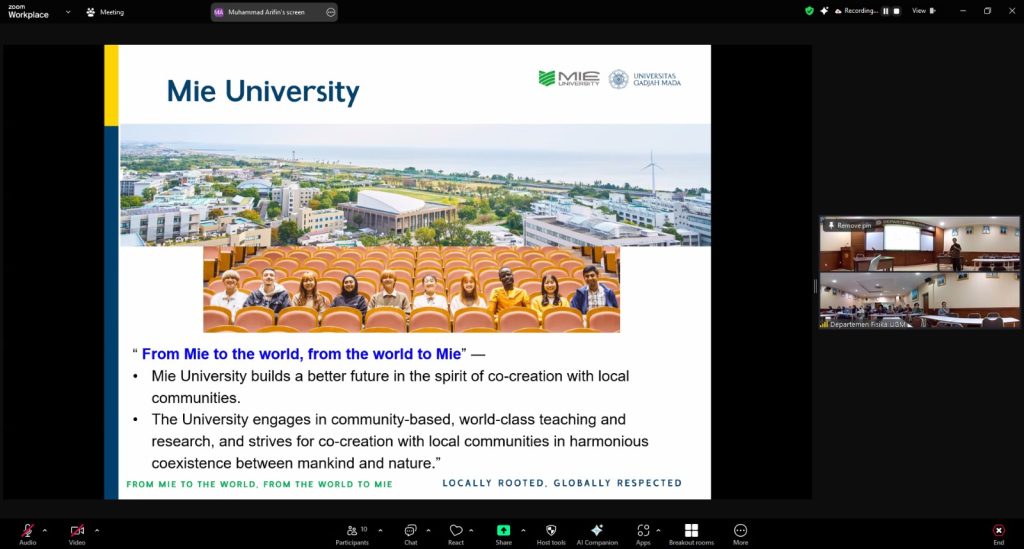Select the Departemen Fisika UGM video tile
Screen dimensions: 1024x549
920,300
